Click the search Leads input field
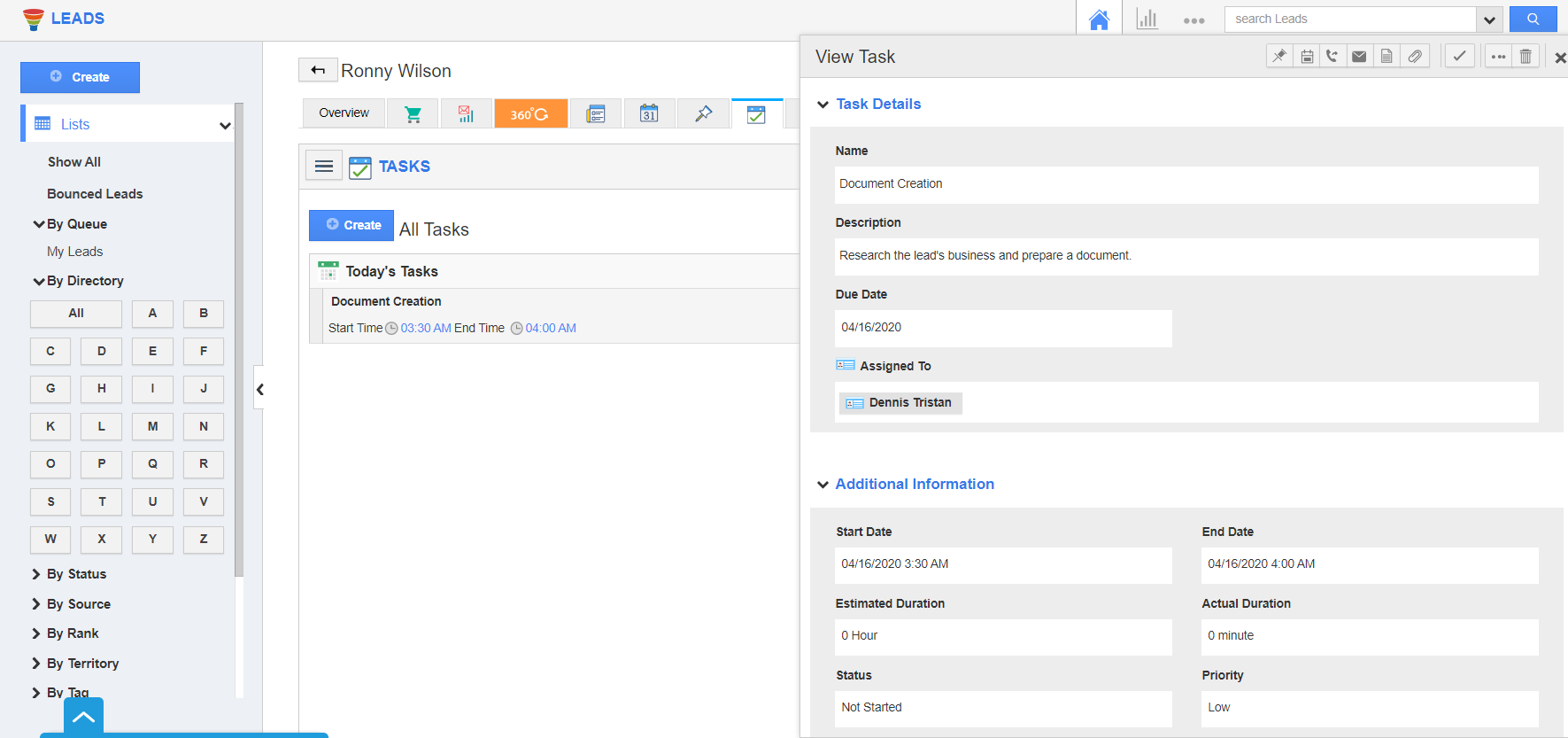 [x=1349, y=19]
